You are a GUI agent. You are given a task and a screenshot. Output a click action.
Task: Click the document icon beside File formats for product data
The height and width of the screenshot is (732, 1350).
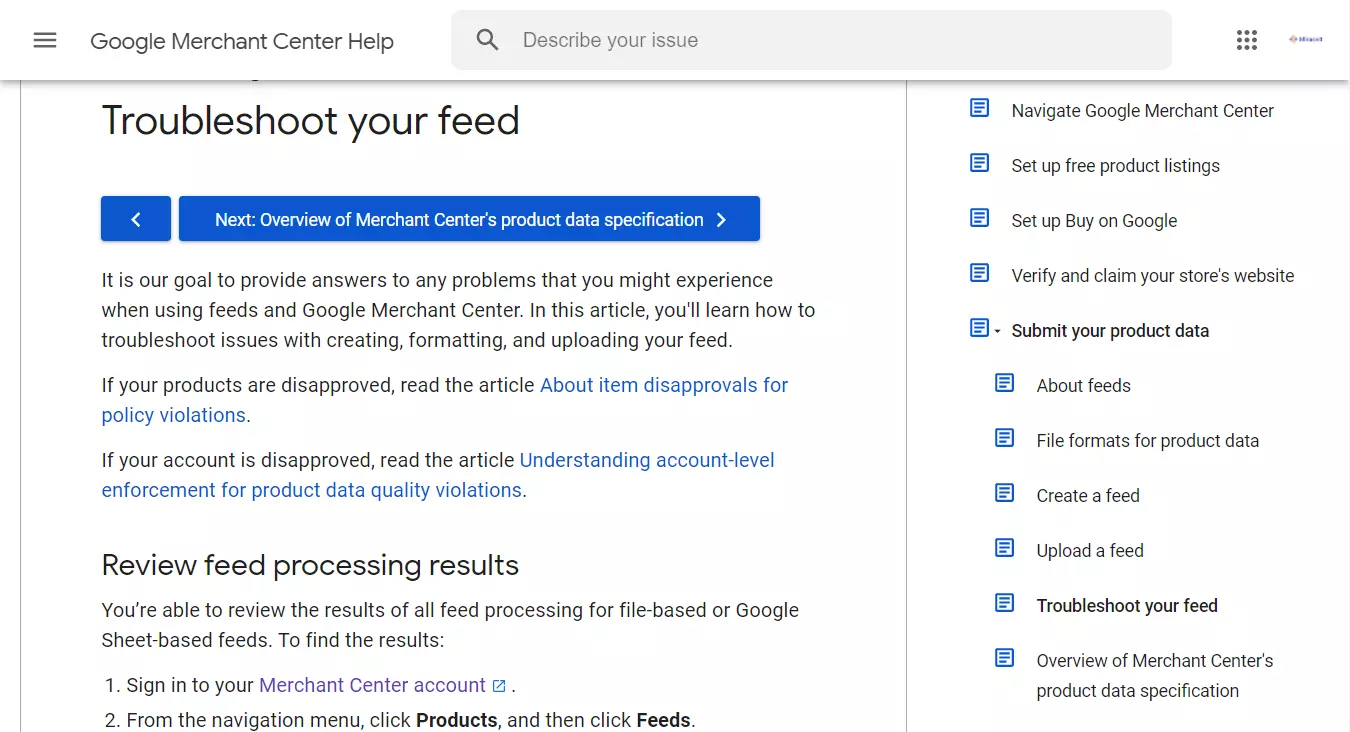[1005, 438]
